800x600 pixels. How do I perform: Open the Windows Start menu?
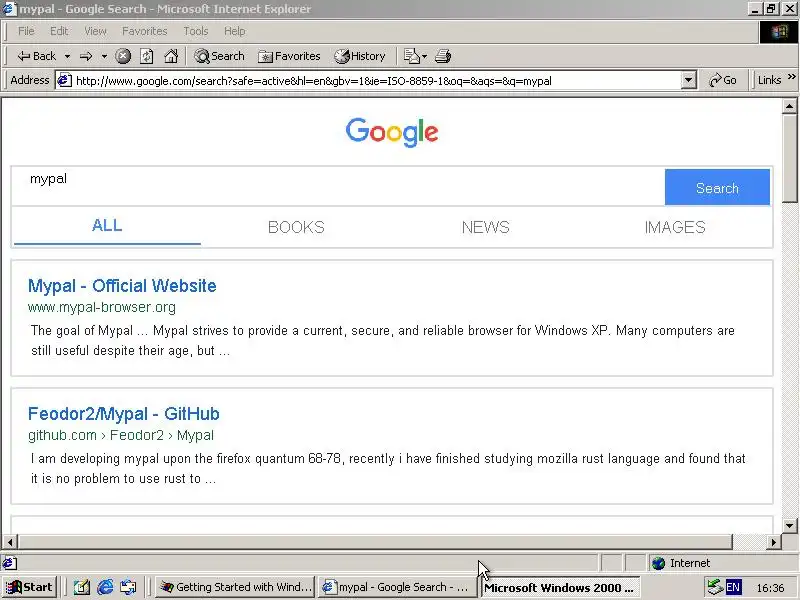tap(30, 587)
